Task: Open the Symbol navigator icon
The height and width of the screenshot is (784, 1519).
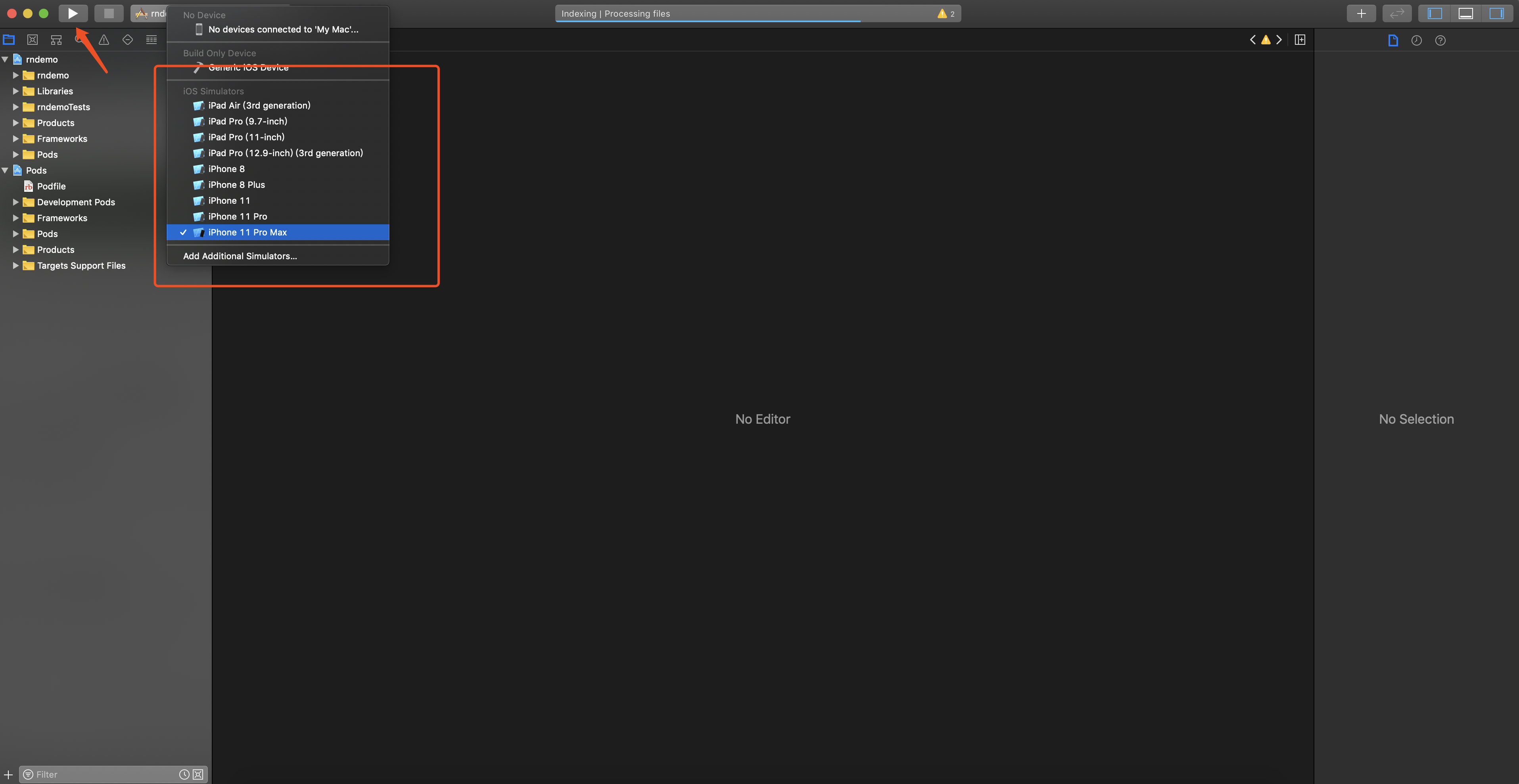Action: 56,40
